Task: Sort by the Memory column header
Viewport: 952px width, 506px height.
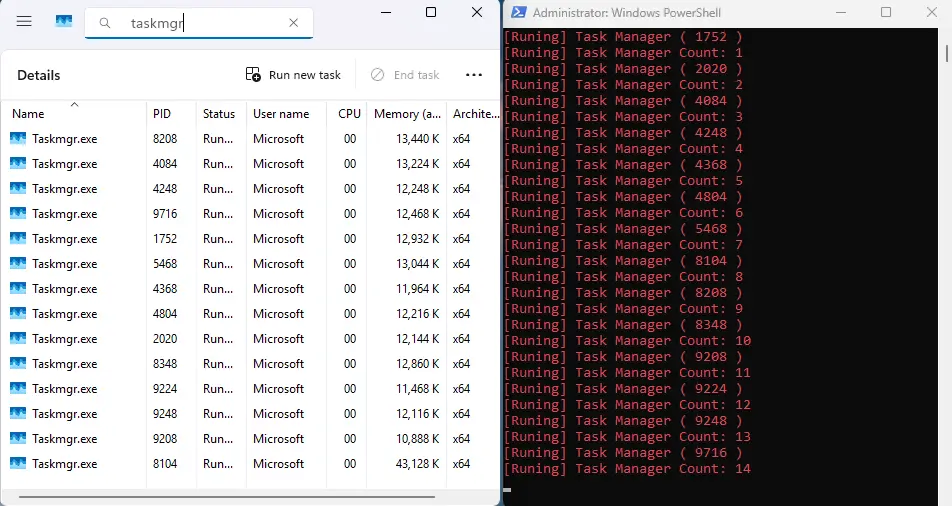Action: click(407, 114)
